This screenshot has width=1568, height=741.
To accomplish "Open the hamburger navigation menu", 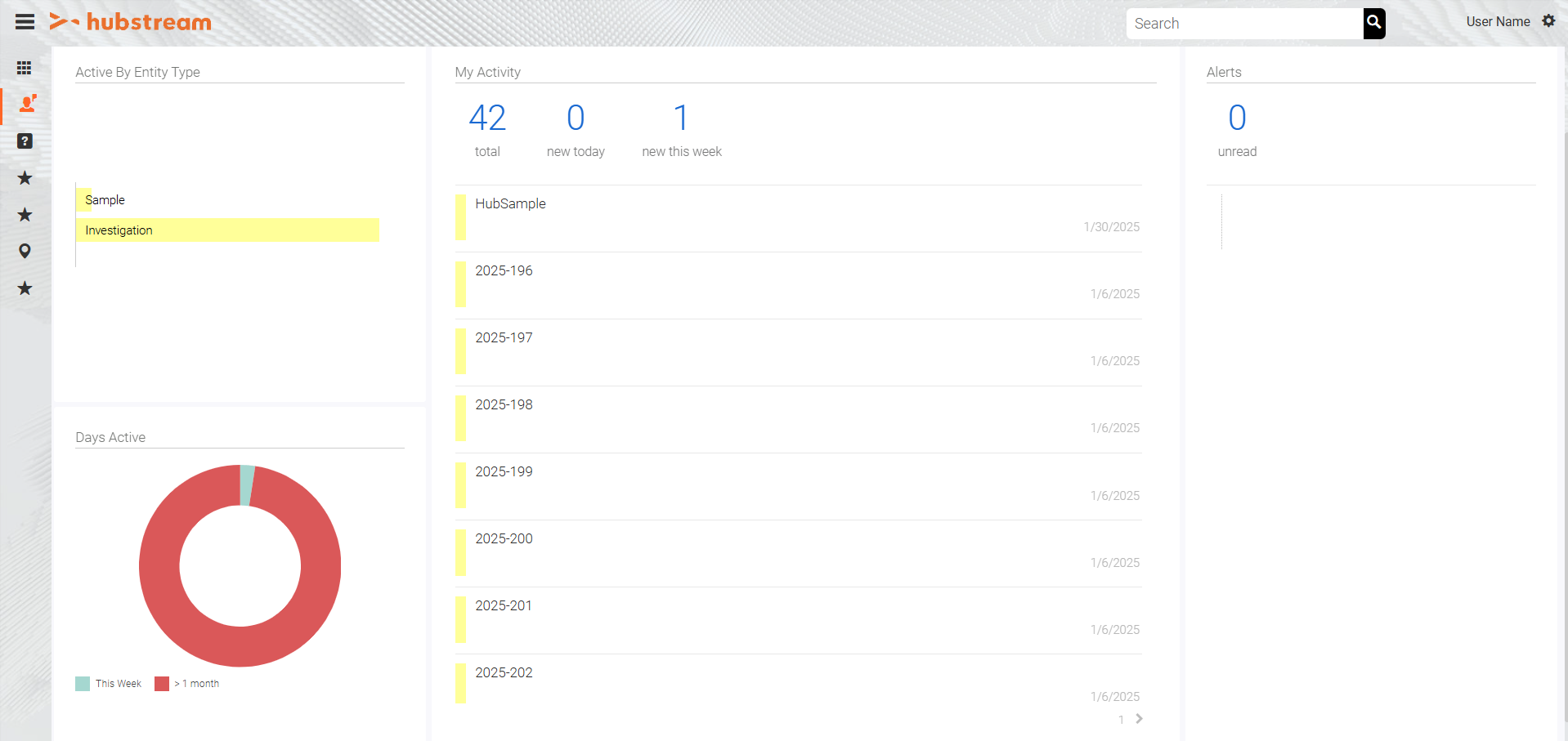I will tap(25, 21).
